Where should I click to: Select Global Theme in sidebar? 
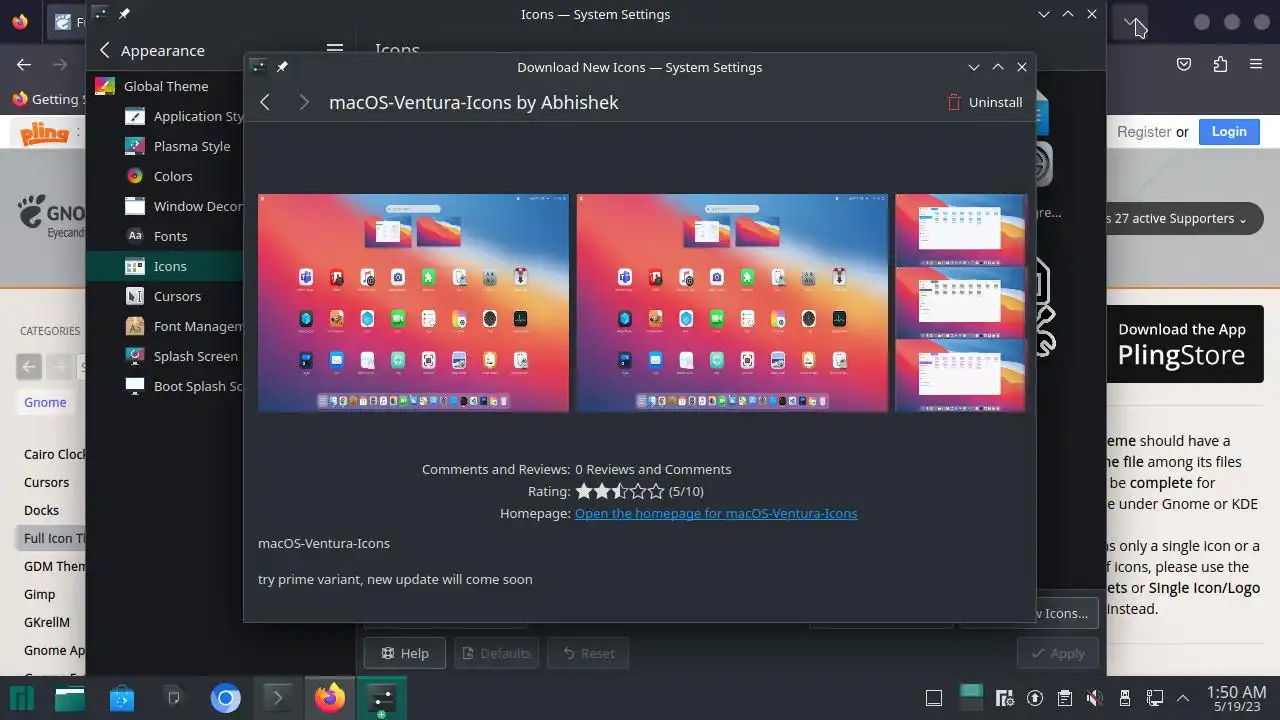click(x=166, y=86)
